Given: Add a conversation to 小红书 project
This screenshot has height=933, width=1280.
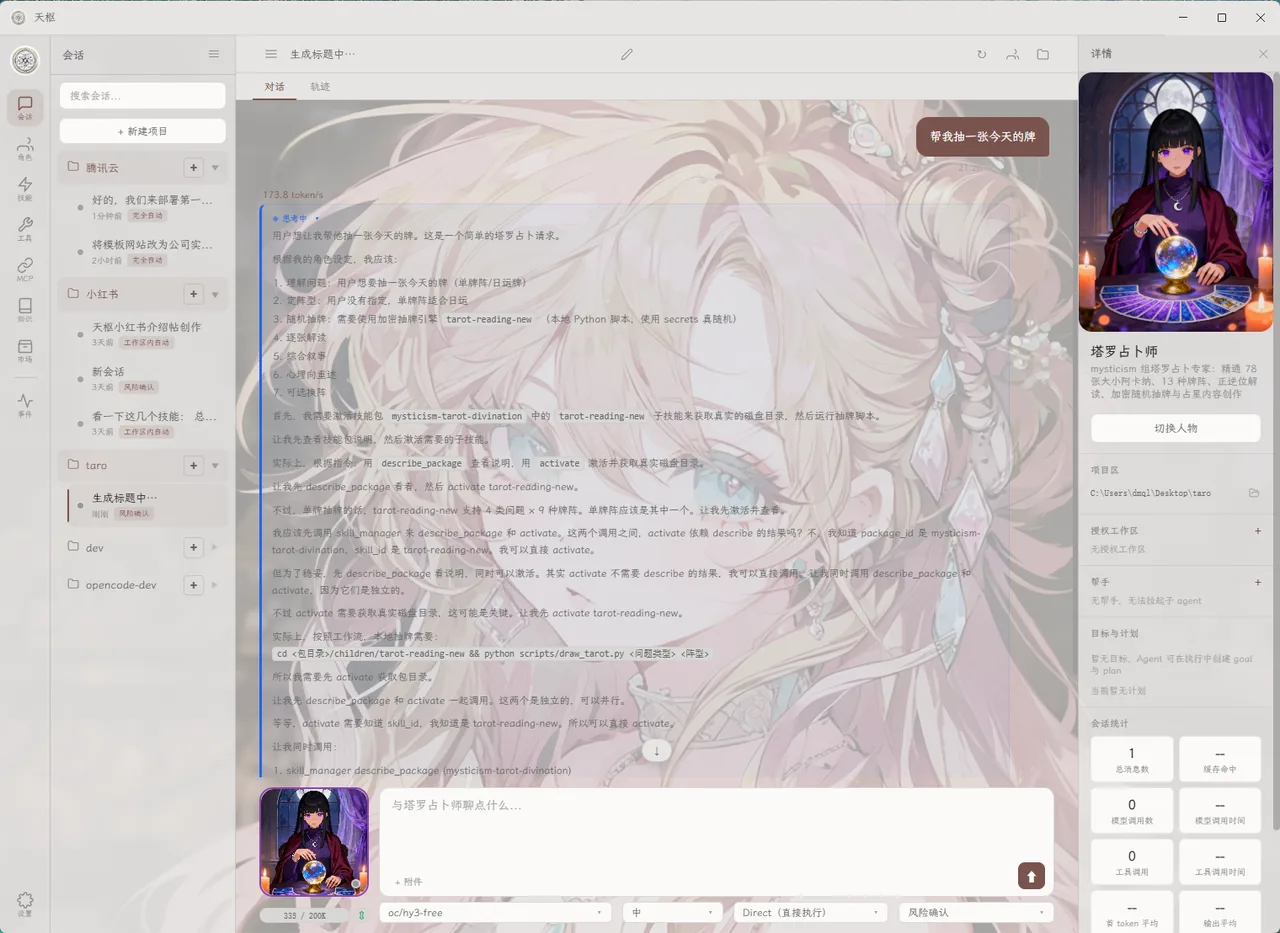Looking at the screenshot, I should click(194, 294).
